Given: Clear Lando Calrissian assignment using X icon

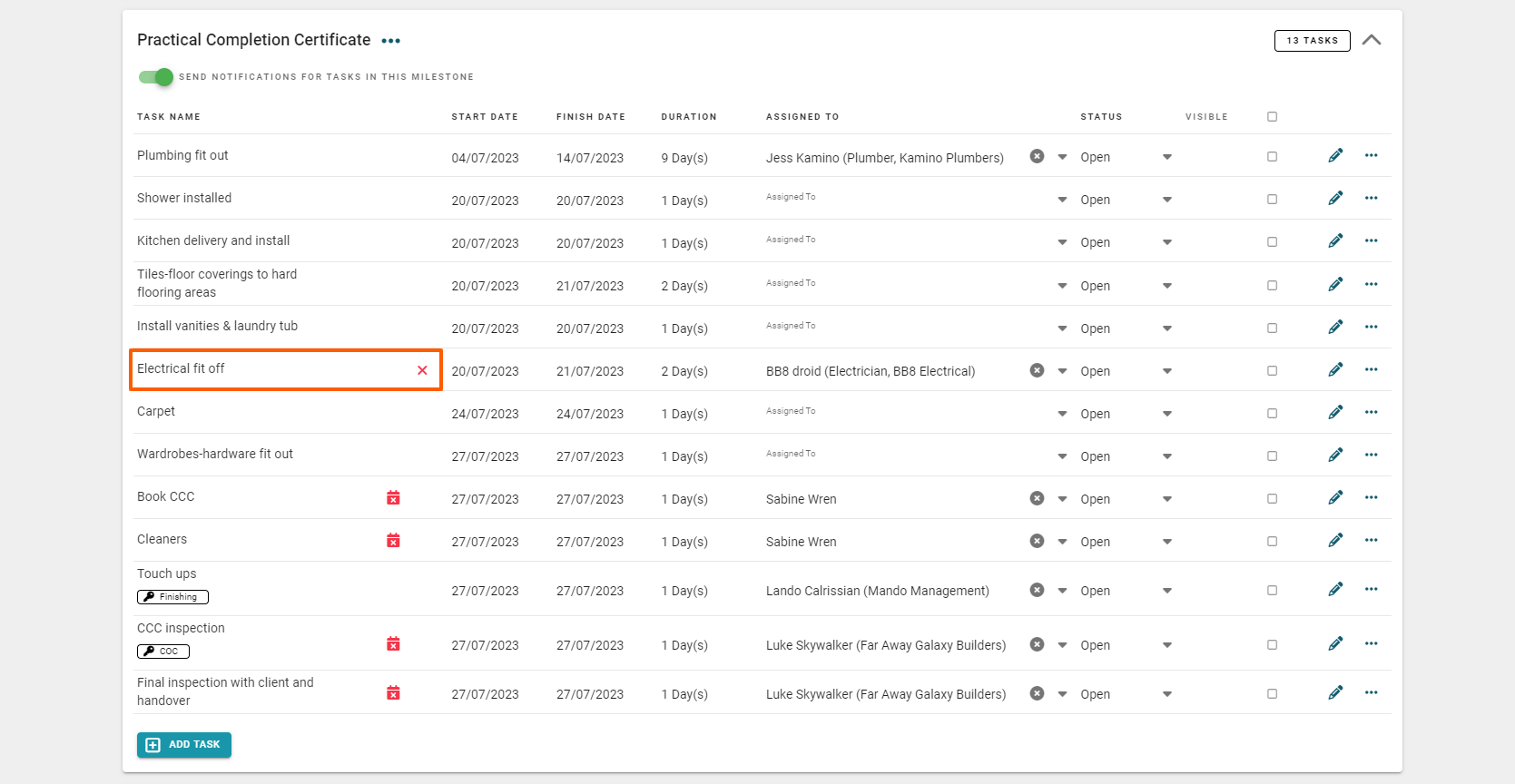Looking at the screenshot, I should 1037,590.
